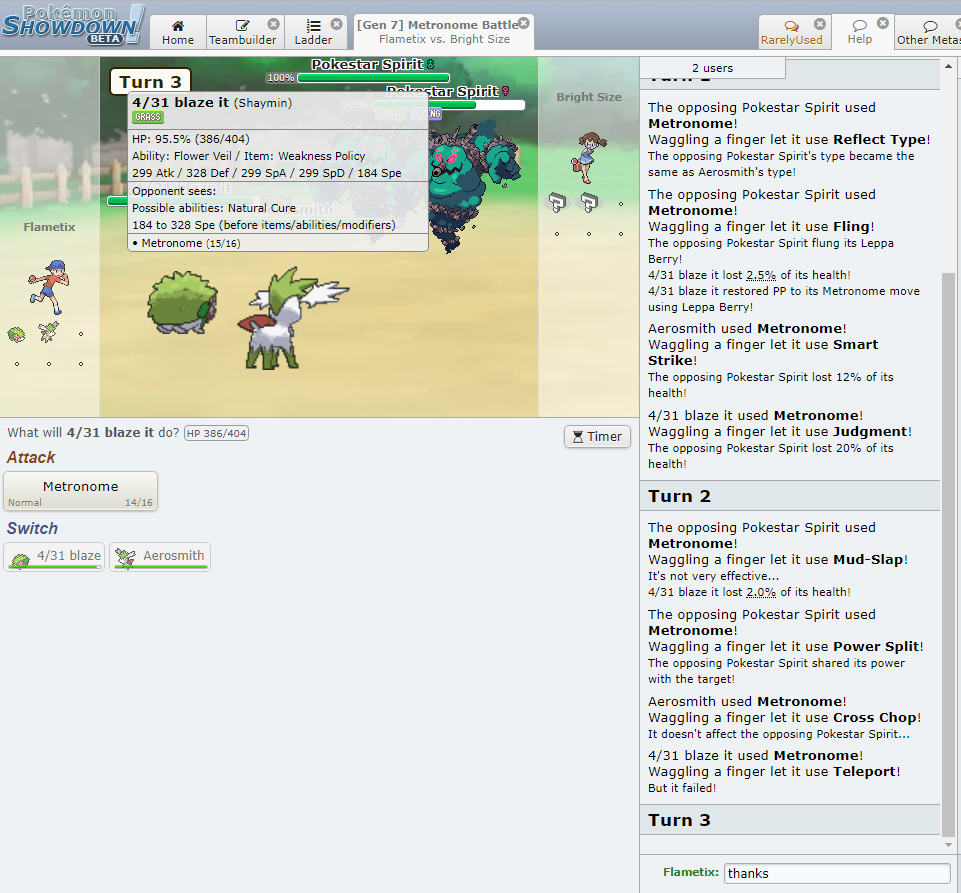Use the Metronome move
The image size is (961, 893).
pos(80,491)
